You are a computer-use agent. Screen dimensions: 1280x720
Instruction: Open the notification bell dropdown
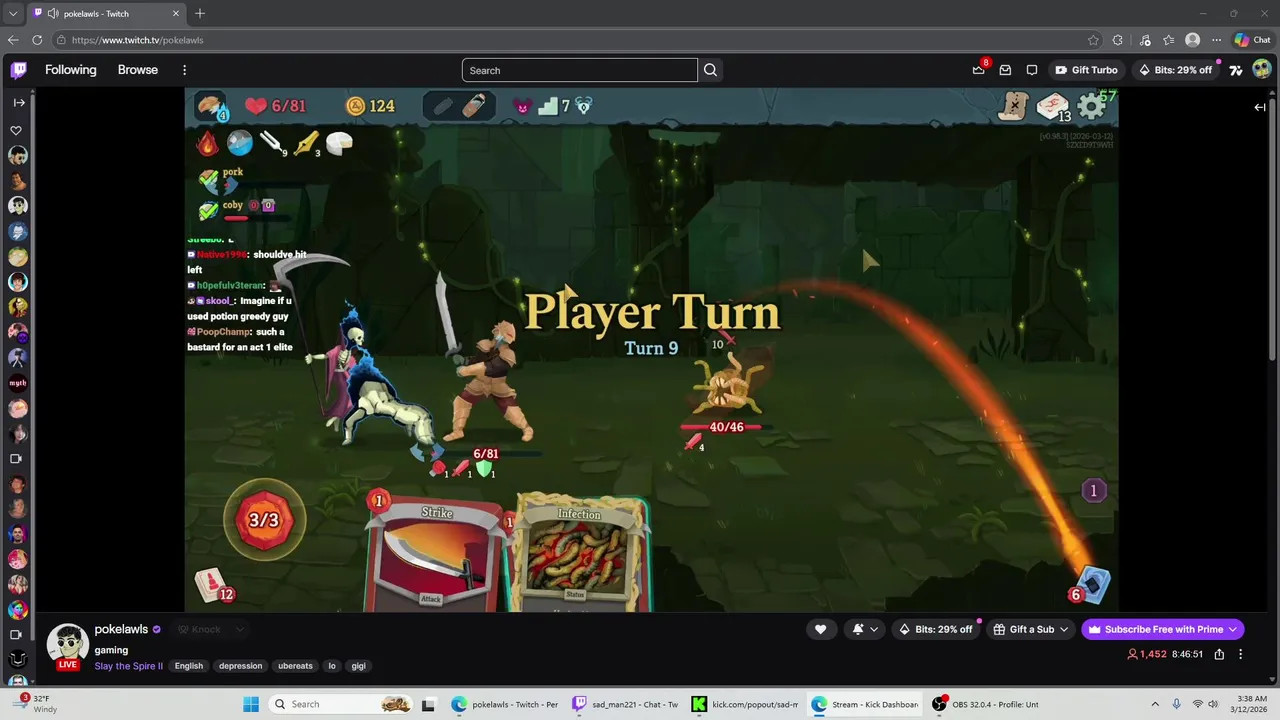[x=865, y=629]
